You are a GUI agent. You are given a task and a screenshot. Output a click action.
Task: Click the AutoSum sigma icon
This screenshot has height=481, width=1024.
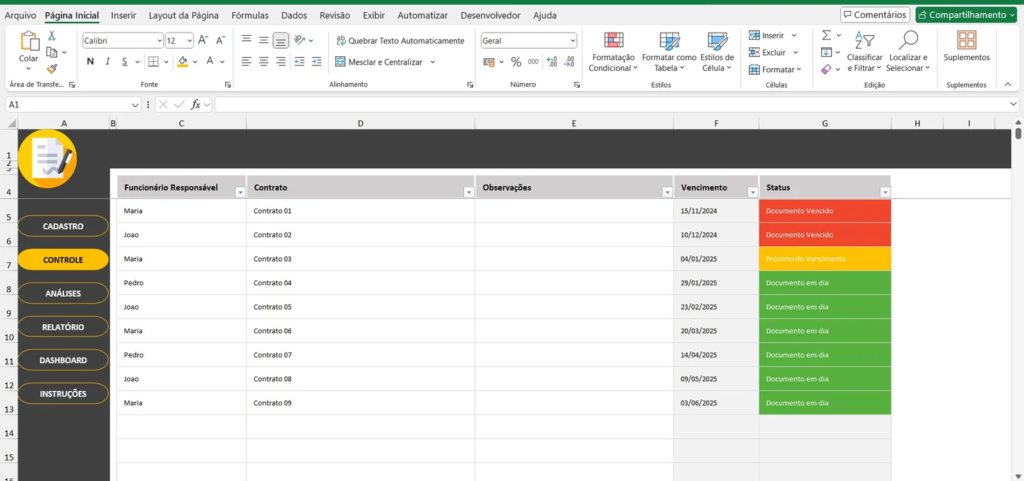(826, 35)
